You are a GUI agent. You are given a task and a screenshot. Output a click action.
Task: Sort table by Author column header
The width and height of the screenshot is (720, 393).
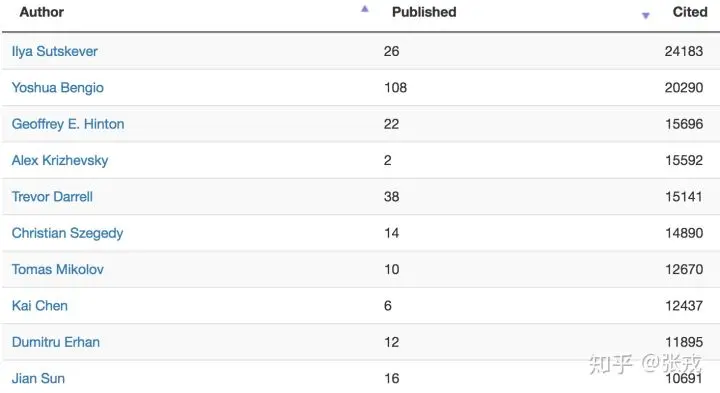point(41,12)
